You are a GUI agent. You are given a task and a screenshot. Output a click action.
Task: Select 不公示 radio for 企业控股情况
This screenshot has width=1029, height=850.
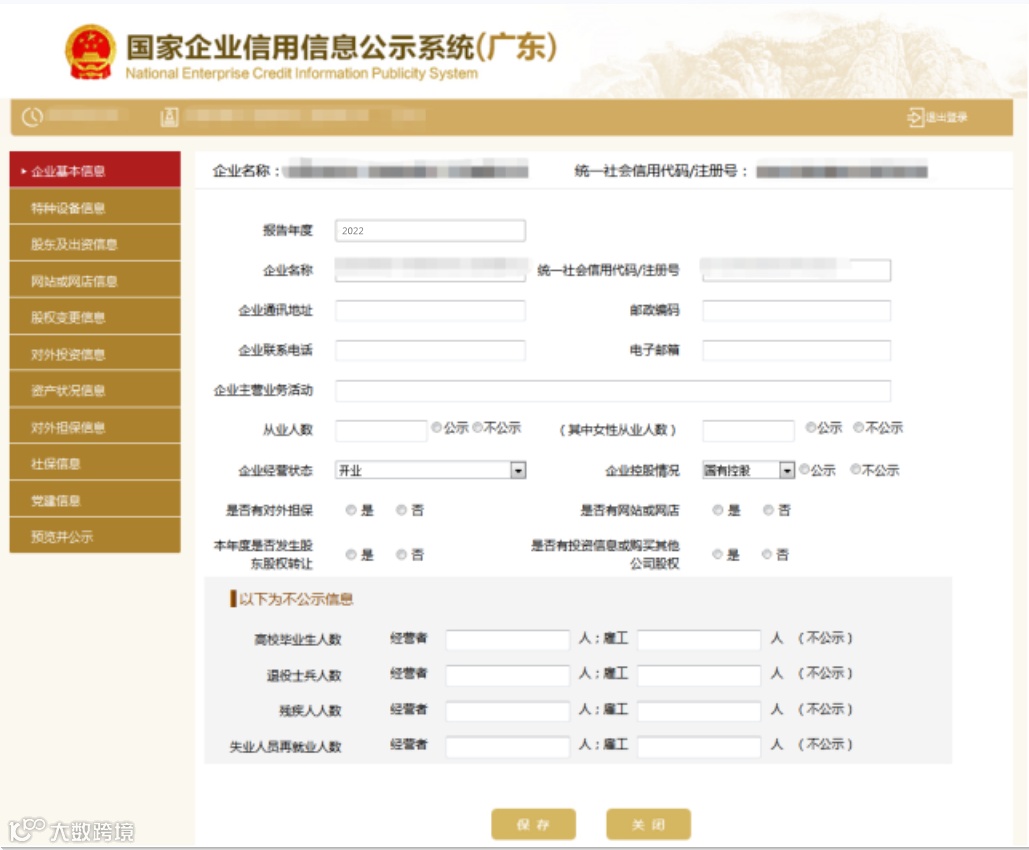(x=855, y=469)
